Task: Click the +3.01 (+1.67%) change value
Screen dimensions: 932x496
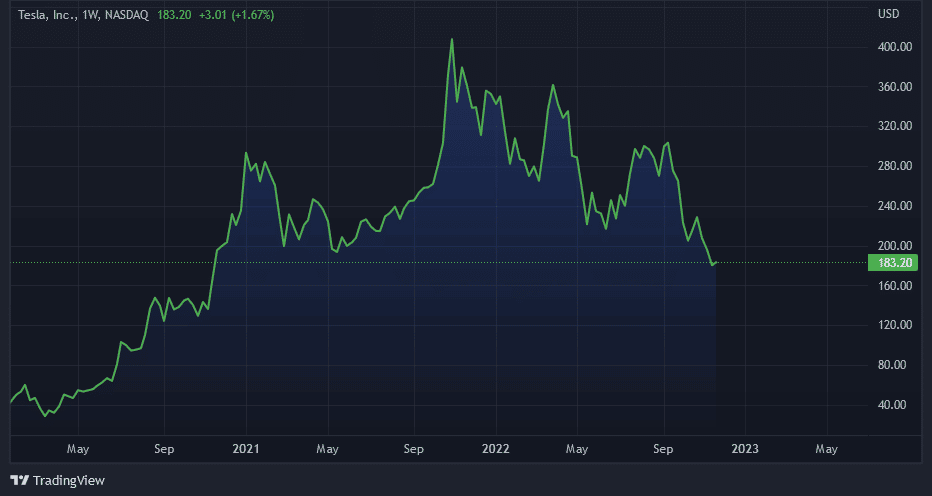Action: [x=238, y=16]
